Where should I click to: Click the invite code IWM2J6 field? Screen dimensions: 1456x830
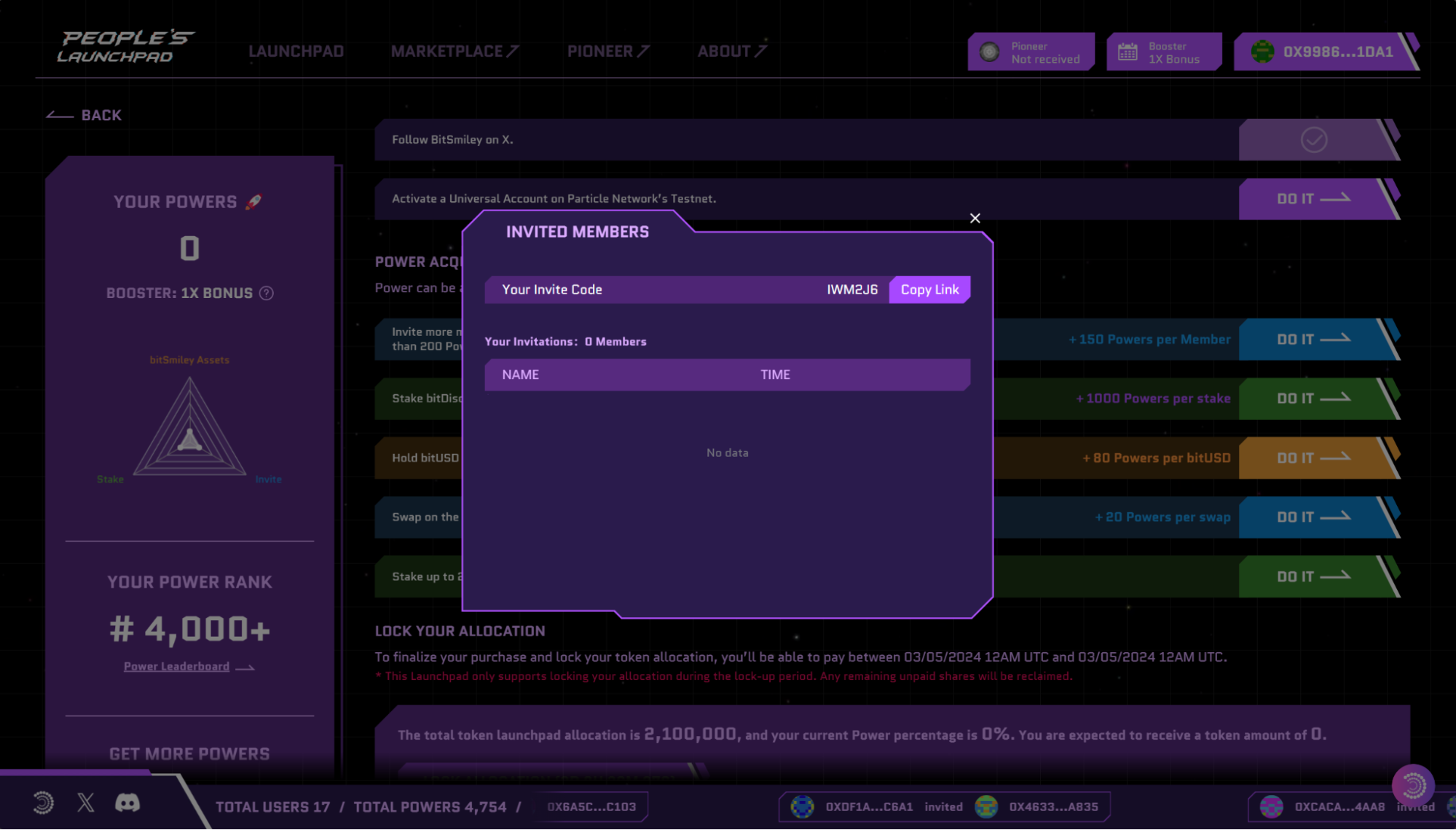click(851, 290)
